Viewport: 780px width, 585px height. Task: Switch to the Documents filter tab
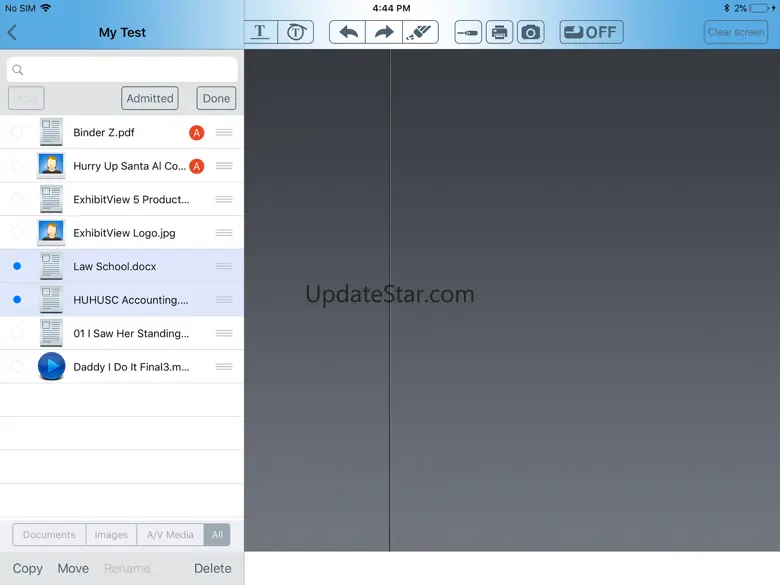tap(49, 535)
